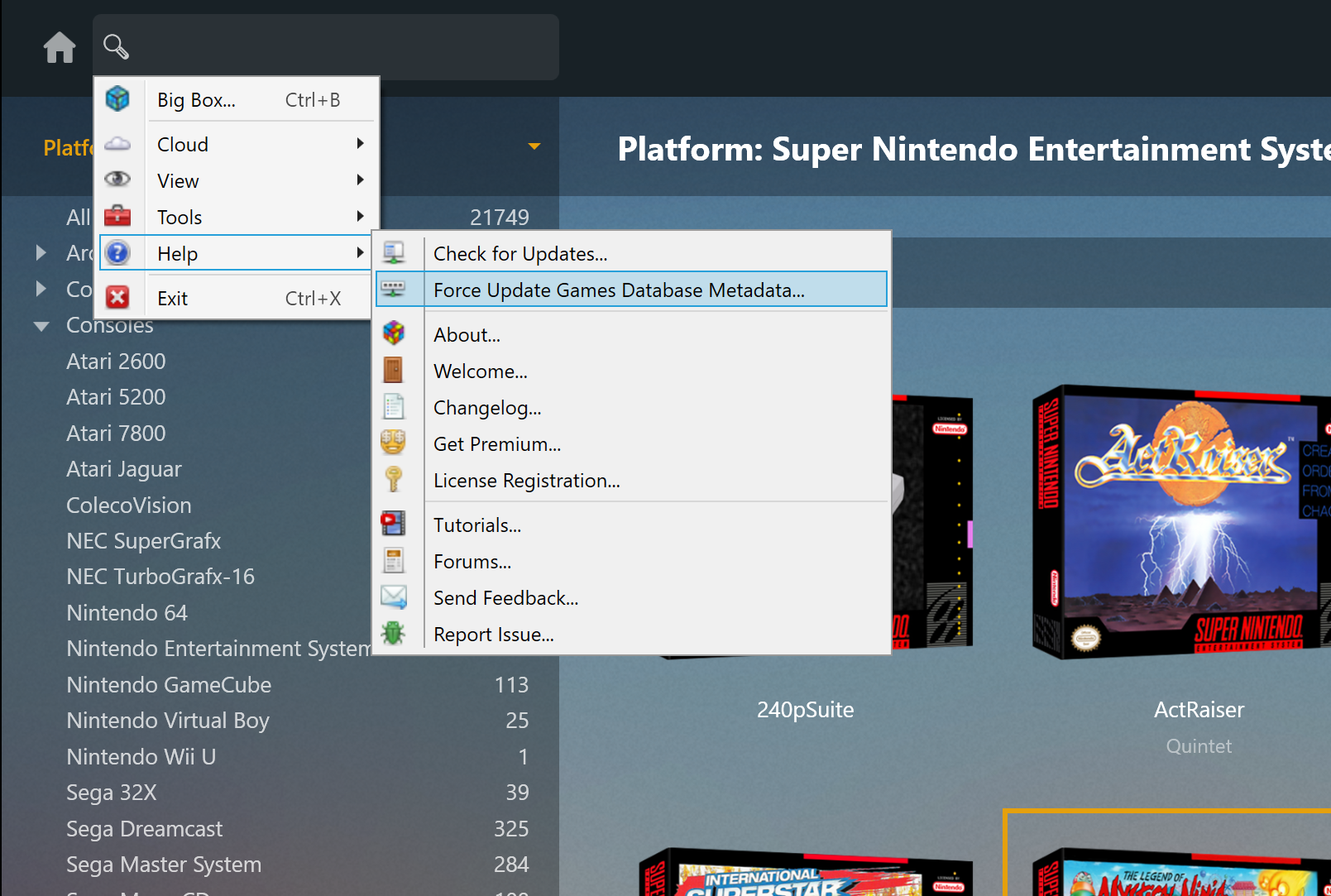Click the Get Premium face icon
The image size is (1331, 896).
coord(393,443)
